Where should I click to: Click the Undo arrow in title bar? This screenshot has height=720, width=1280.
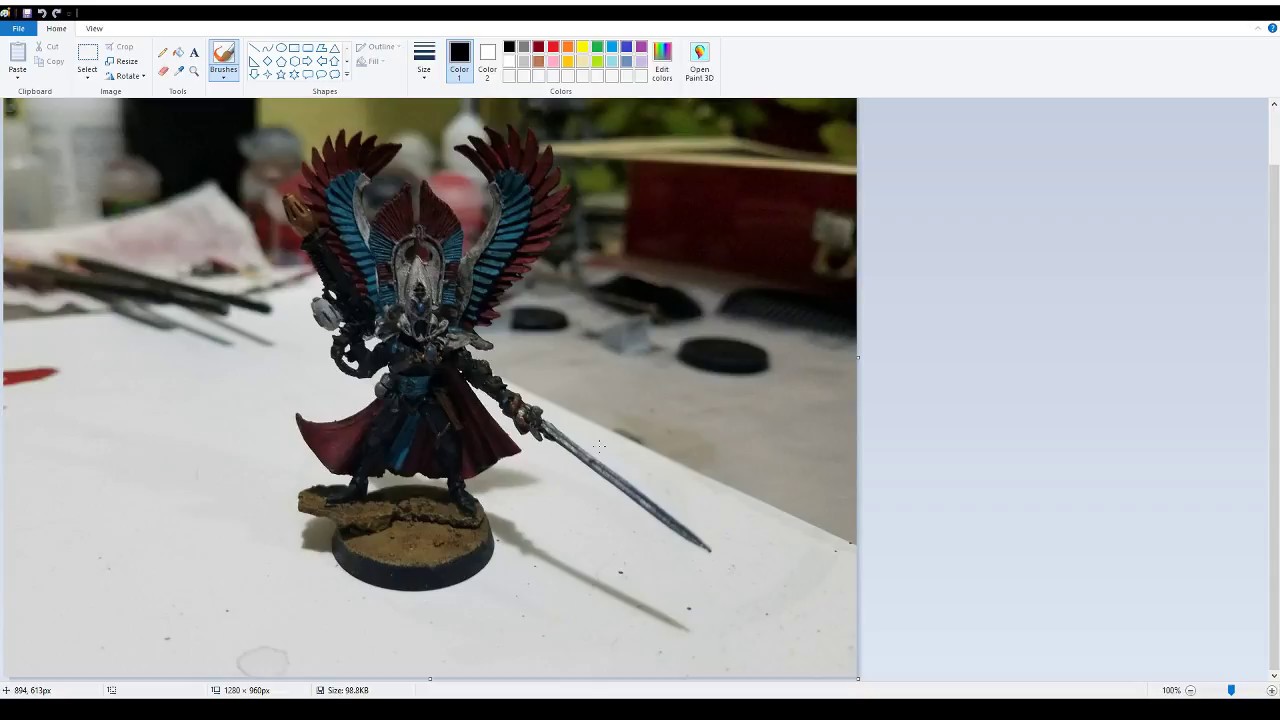(x=42, y=13)
